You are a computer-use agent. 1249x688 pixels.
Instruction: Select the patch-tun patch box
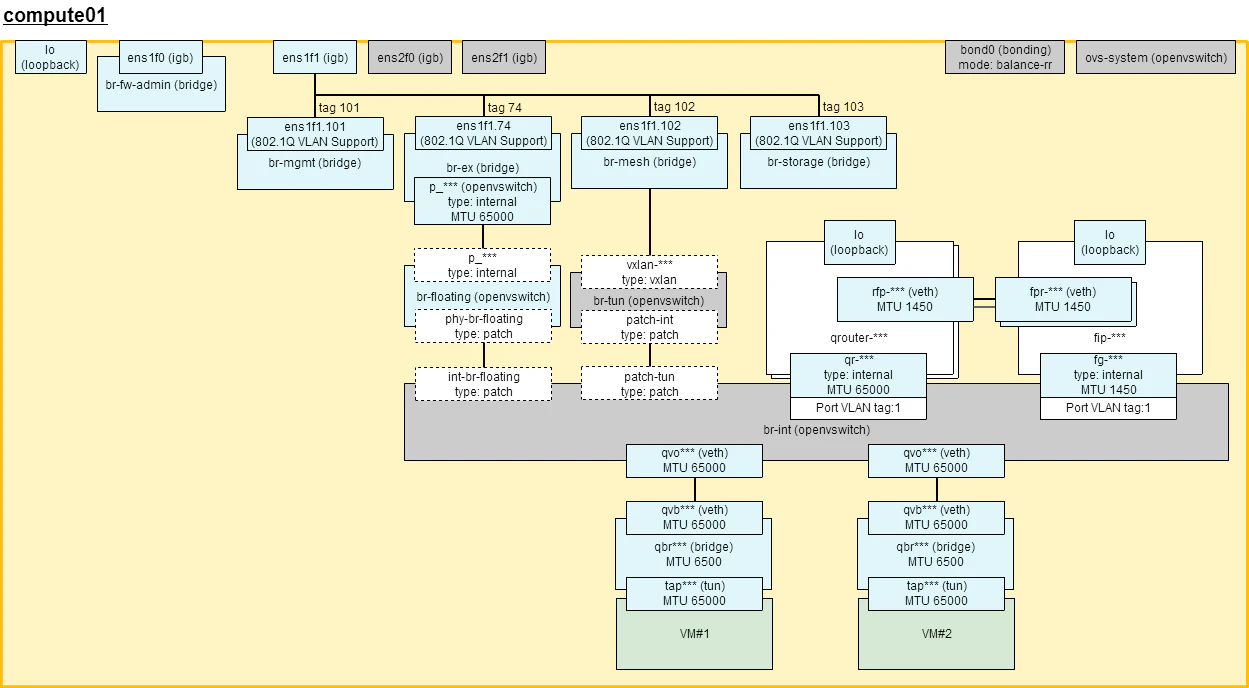tap(650, 384)
